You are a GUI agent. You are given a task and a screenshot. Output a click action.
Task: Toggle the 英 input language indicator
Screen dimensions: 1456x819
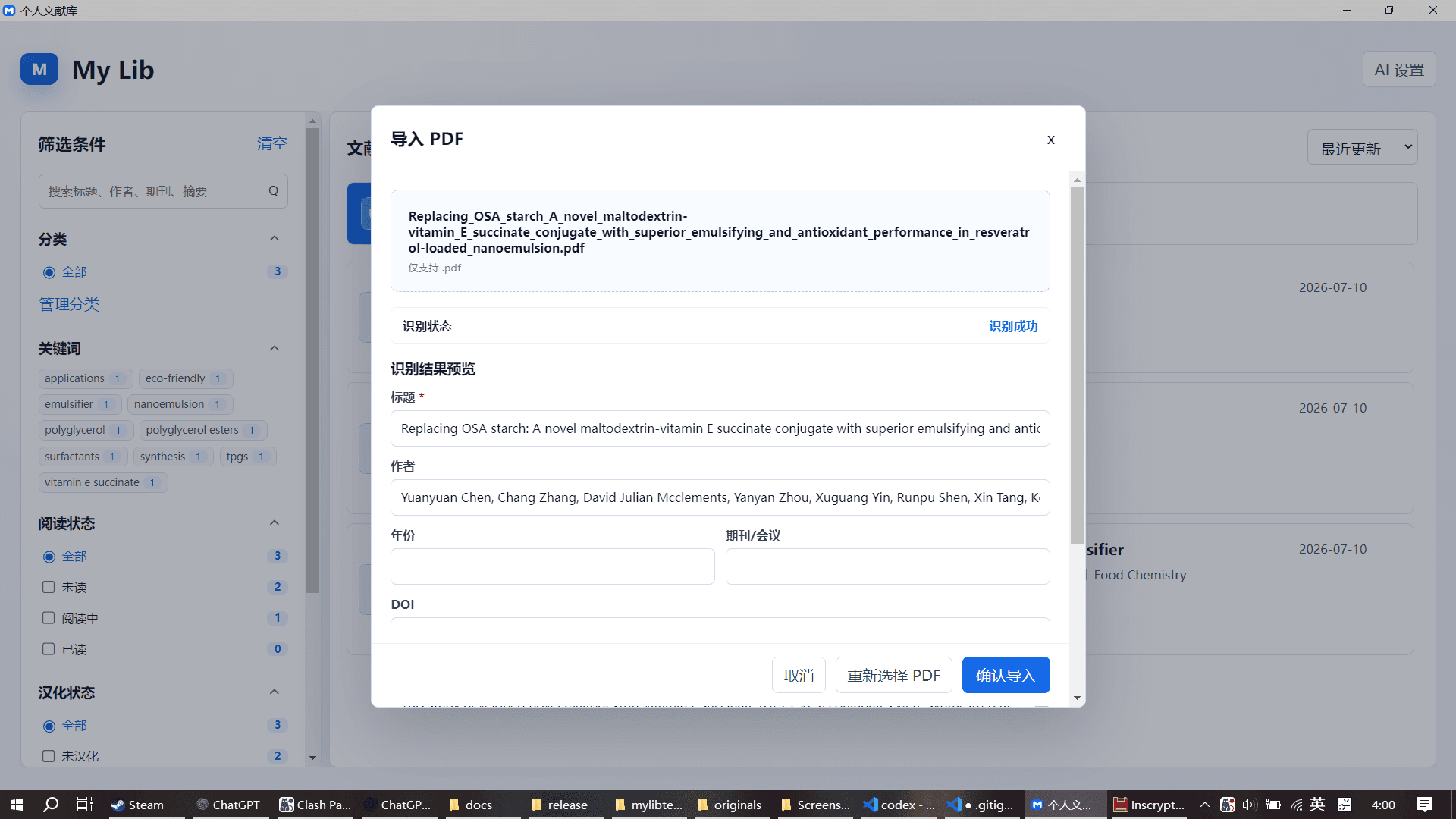pyautogui.click(x=1317, y=805)
